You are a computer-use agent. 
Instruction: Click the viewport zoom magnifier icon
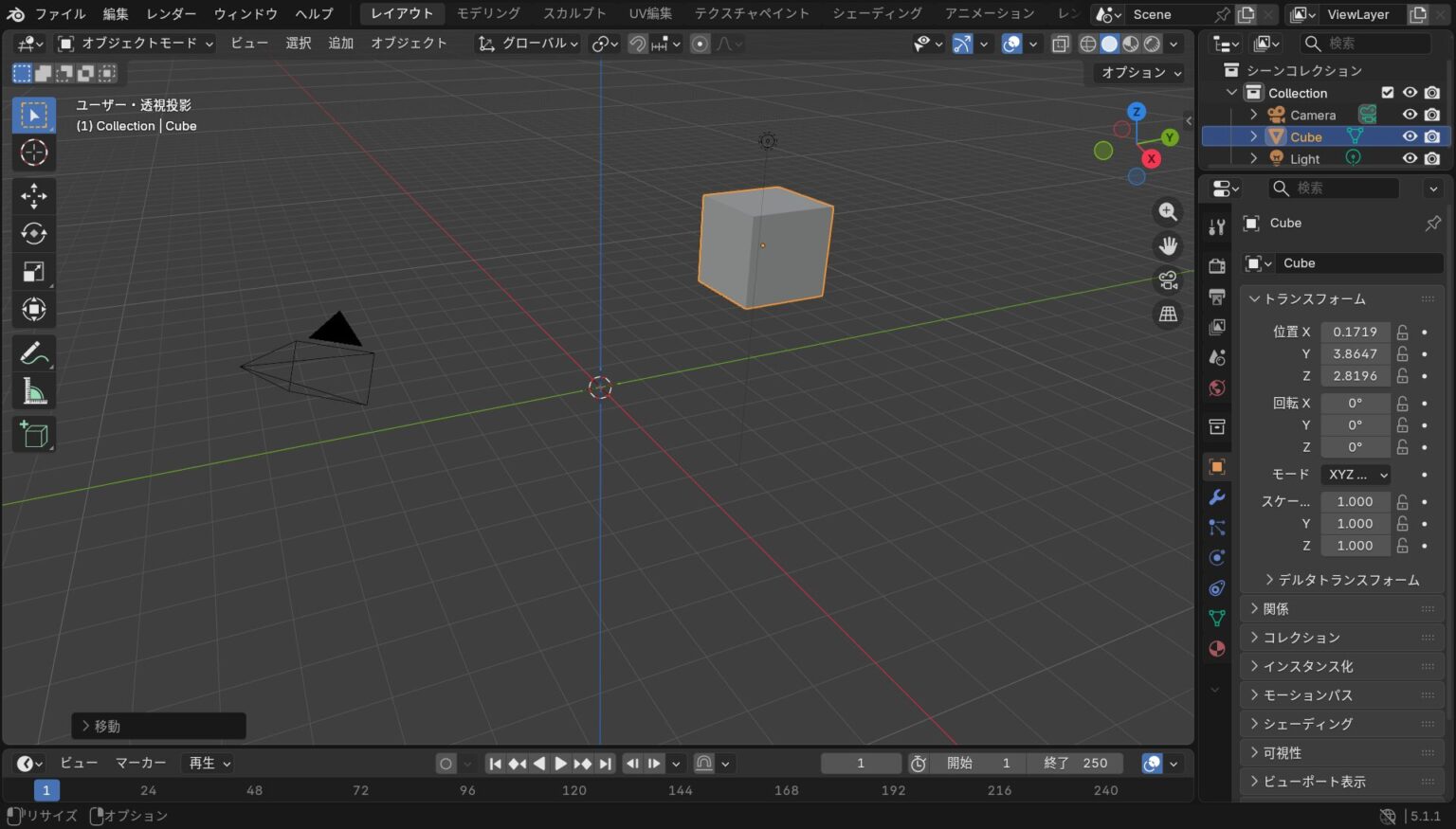pyautogui.click(x=1168, y=212)
